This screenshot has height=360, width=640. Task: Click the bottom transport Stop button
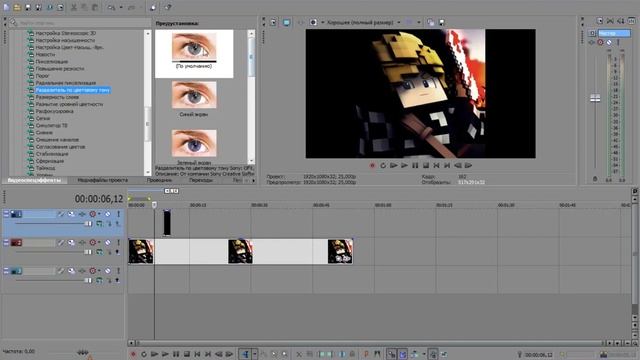point(187,354)
